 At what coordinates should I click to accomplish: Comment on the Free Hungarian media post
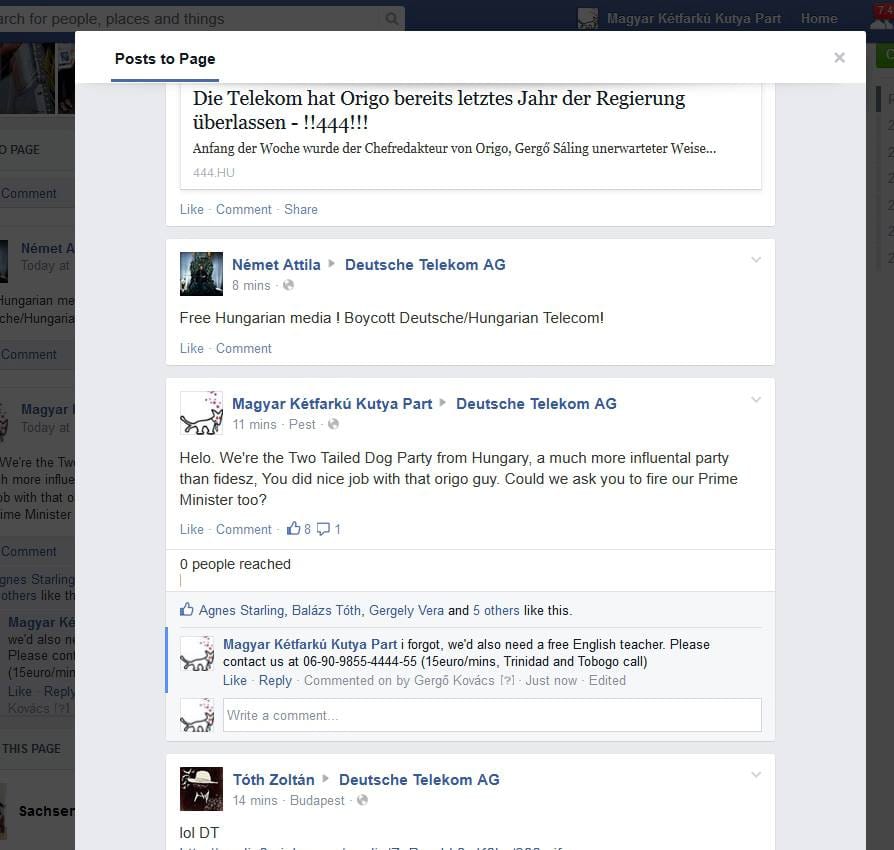click(243, 348)
